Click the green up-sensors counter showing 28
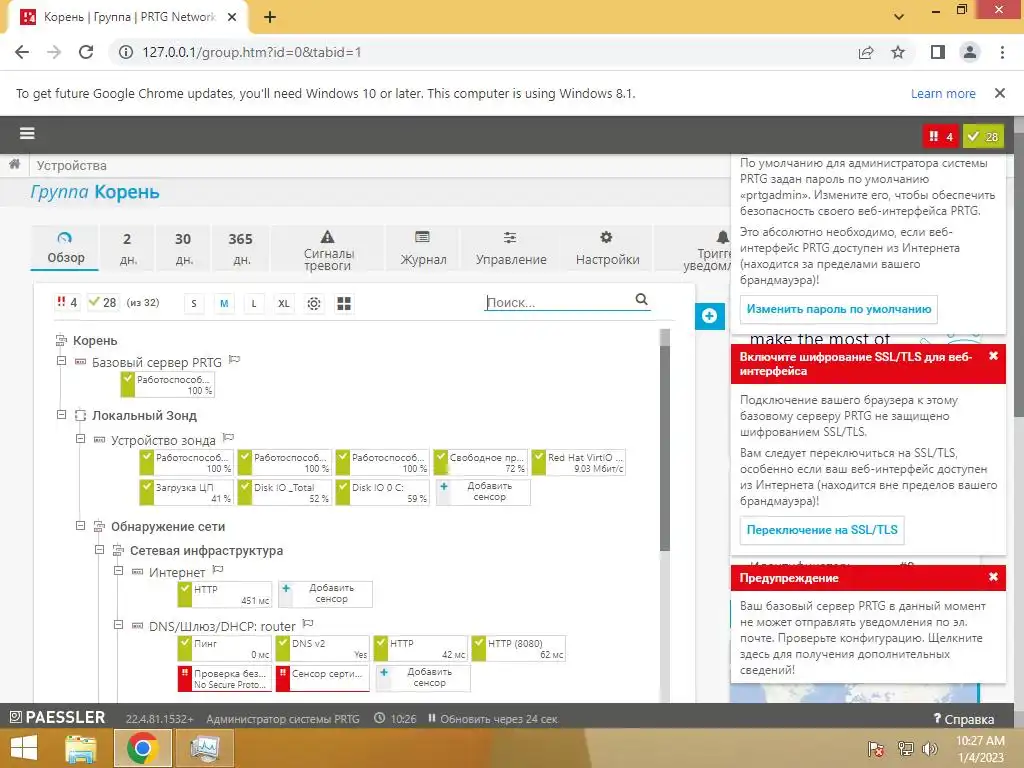Image resolution: width=1024 pixels, height=768 pixels. (x=983, y=136)
